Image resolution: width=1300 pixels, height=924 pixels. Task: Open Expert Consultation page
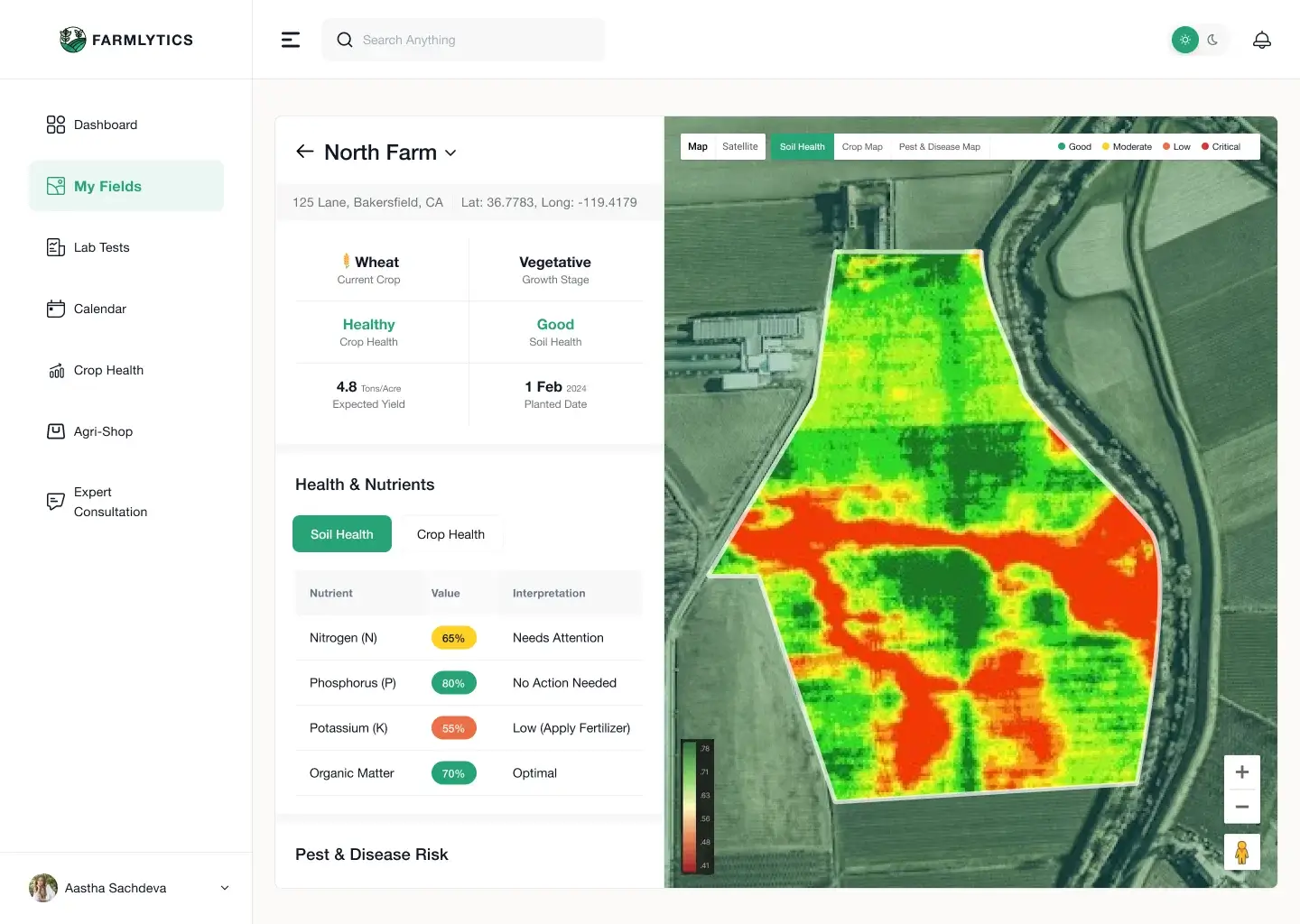click(109, 502)
